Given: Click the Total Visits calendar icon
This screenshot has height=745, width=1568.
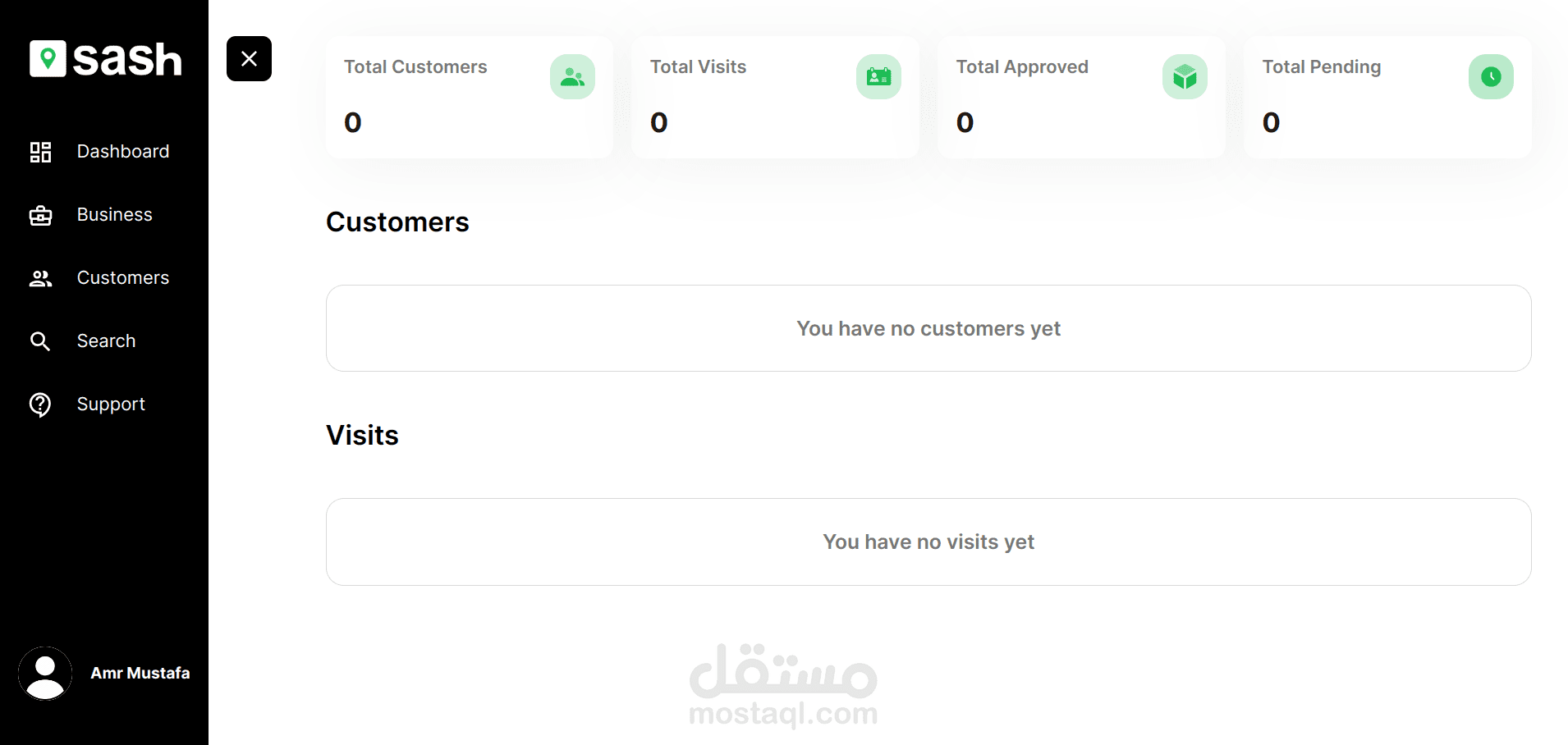Looking at the screenshot, I should coord(878,77).
